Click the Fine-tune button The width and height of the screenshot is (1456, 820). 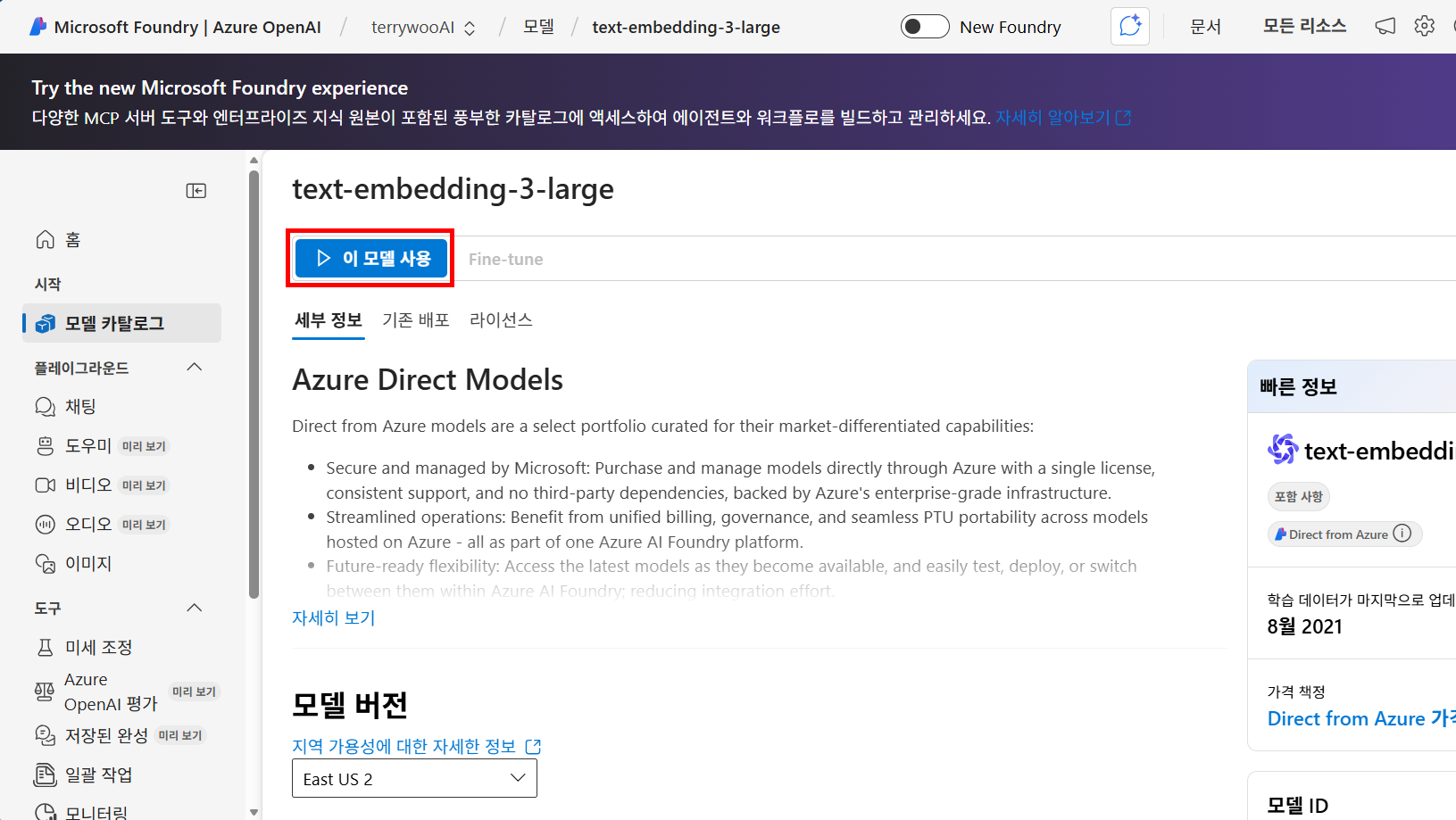pos(505,260)
